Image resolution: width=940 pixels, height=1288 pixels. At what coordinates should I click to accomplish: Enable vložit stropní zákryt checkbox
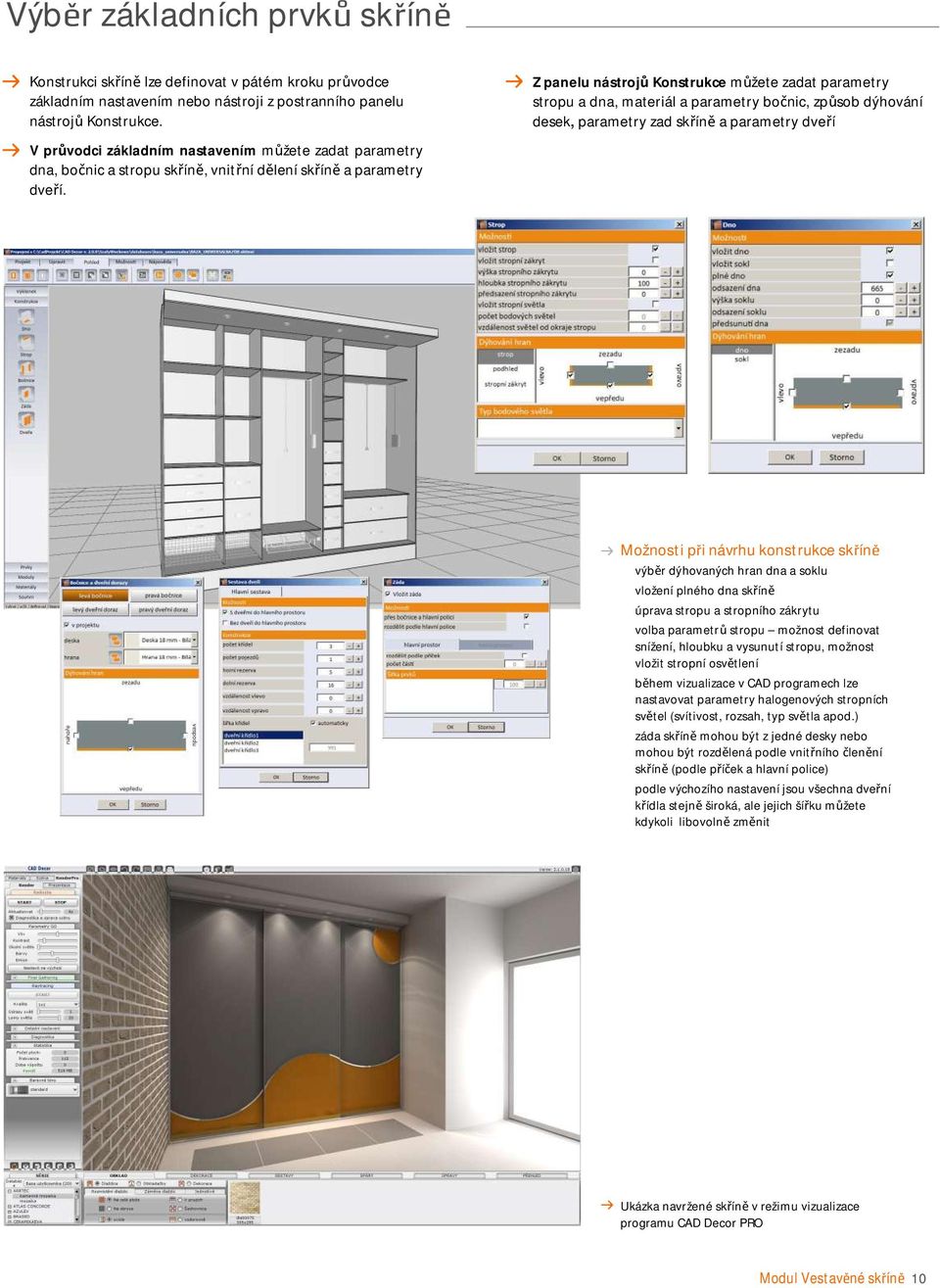[655, 261]
